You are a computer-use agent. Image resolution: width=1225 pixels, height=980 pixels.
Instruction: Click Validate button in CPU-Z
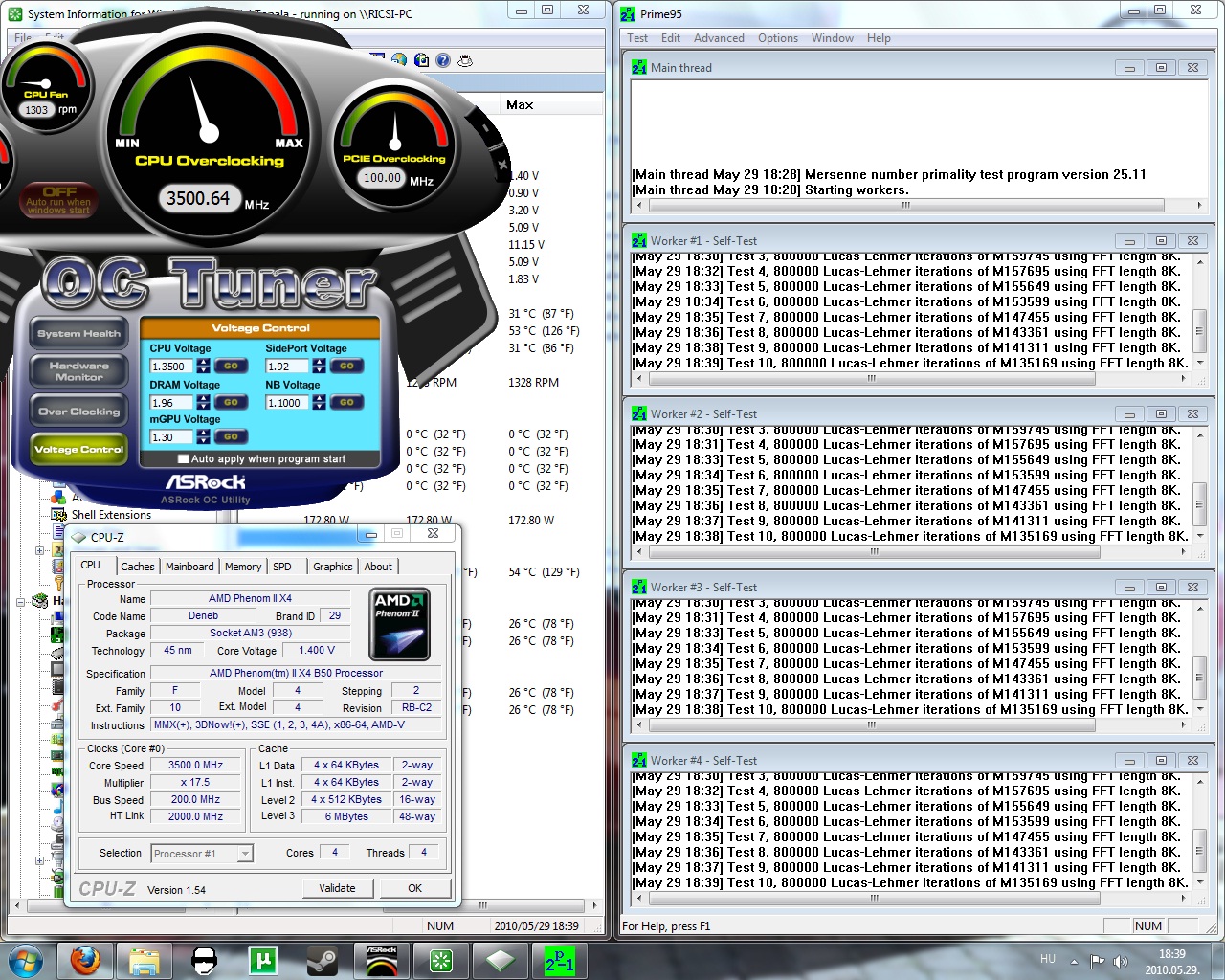(337, 888)
